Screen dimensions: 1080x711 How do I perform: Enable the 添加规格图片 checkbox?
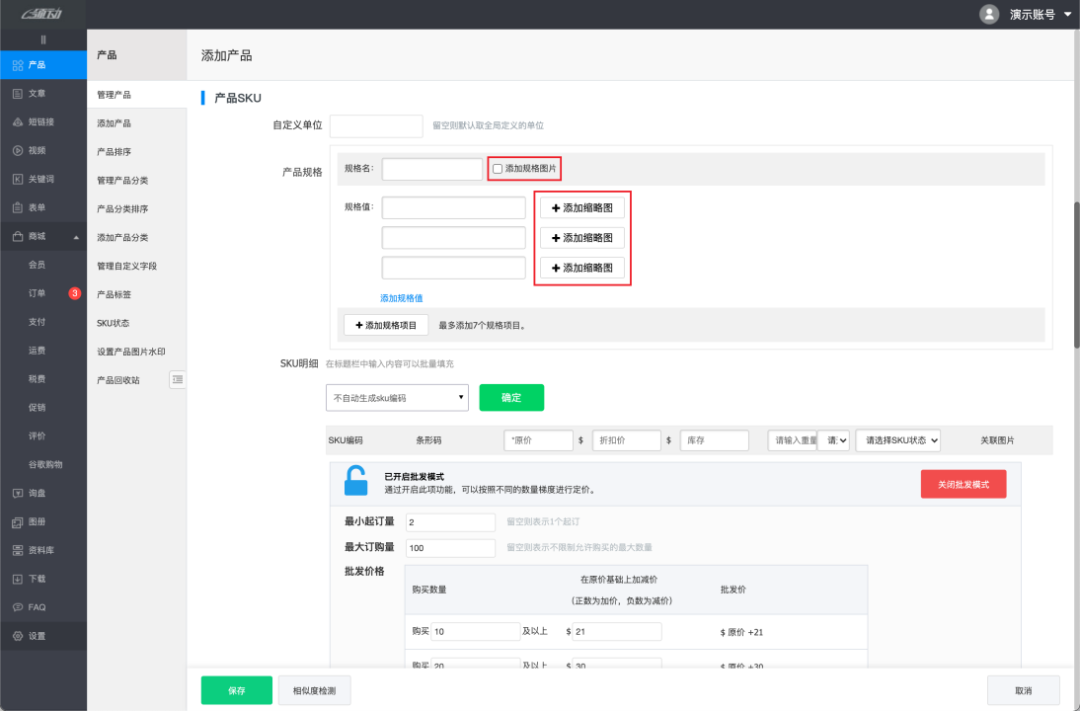[498, 169]
